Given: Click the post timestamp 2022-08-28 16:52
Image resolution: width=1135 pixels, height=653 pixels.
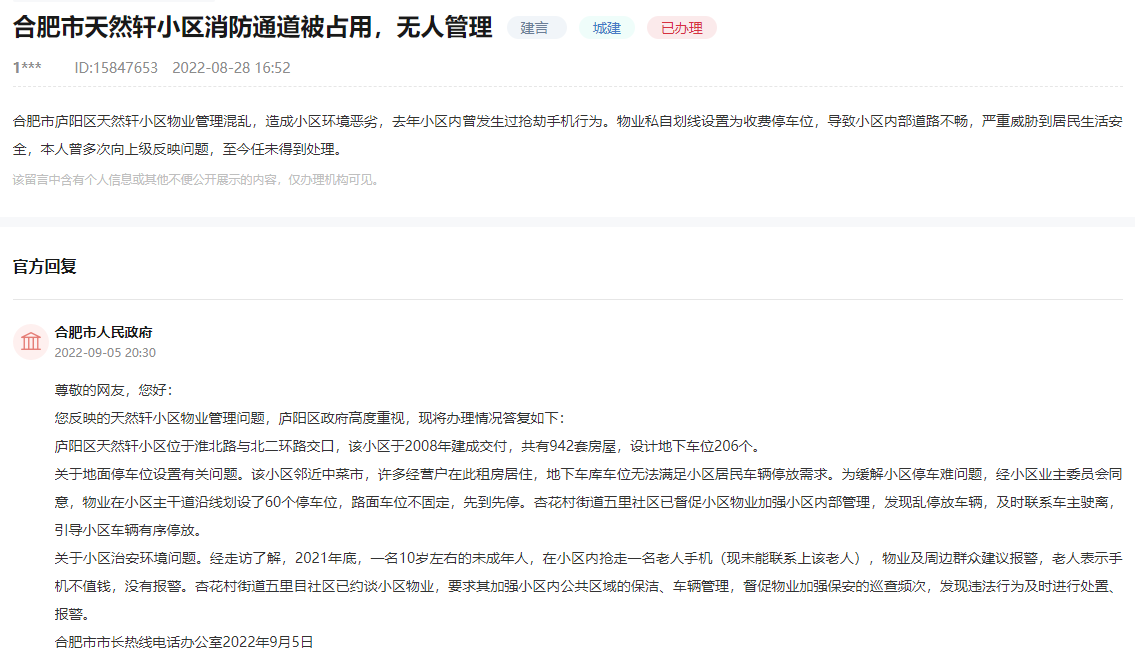Looking at the screenshot, I should [231, 67].
